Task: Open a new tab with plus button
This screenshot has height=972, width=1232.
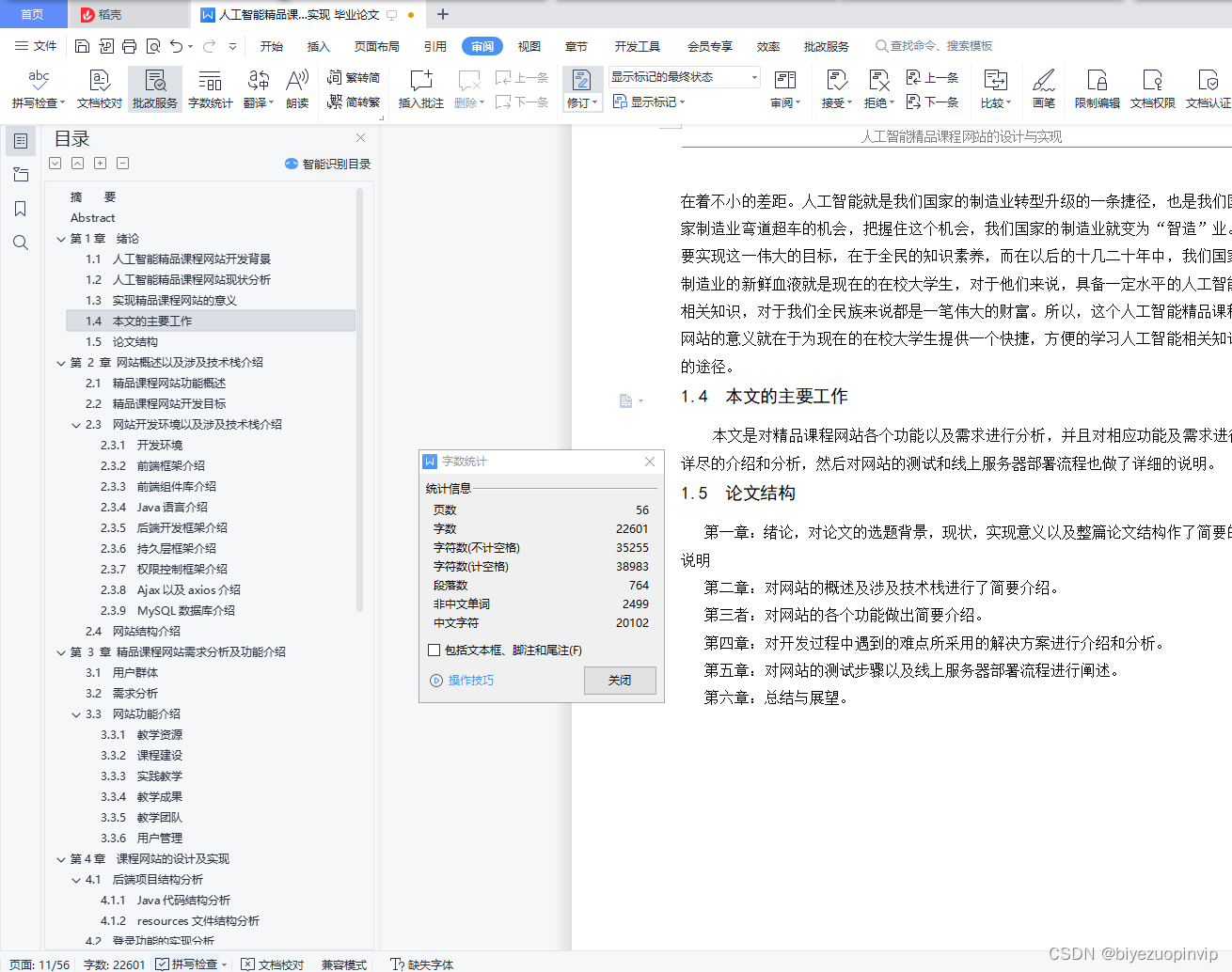Action: 443,14
